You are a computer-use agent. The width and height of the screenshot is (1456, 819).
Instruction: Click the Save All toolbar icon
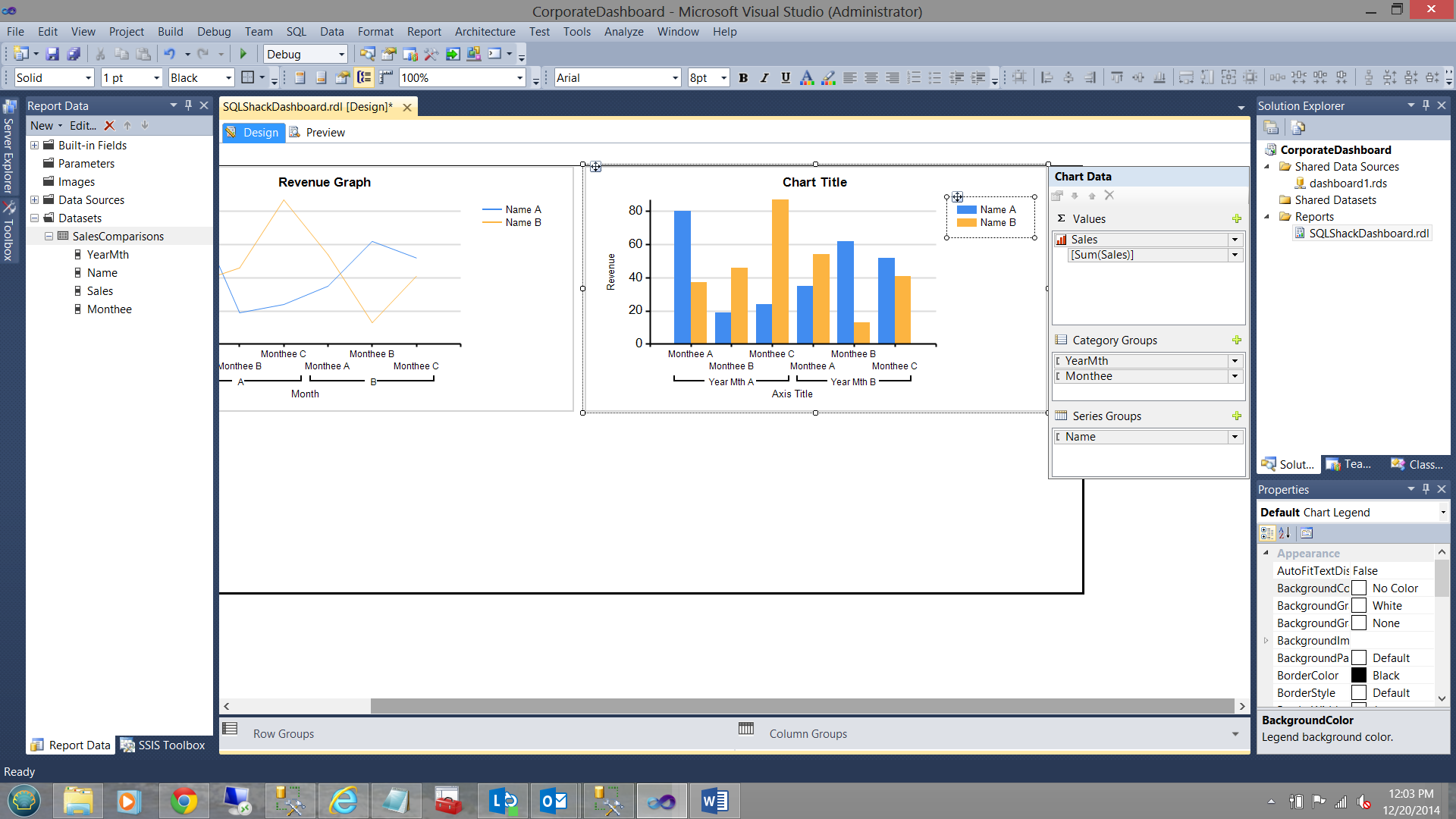click(74, 54)
